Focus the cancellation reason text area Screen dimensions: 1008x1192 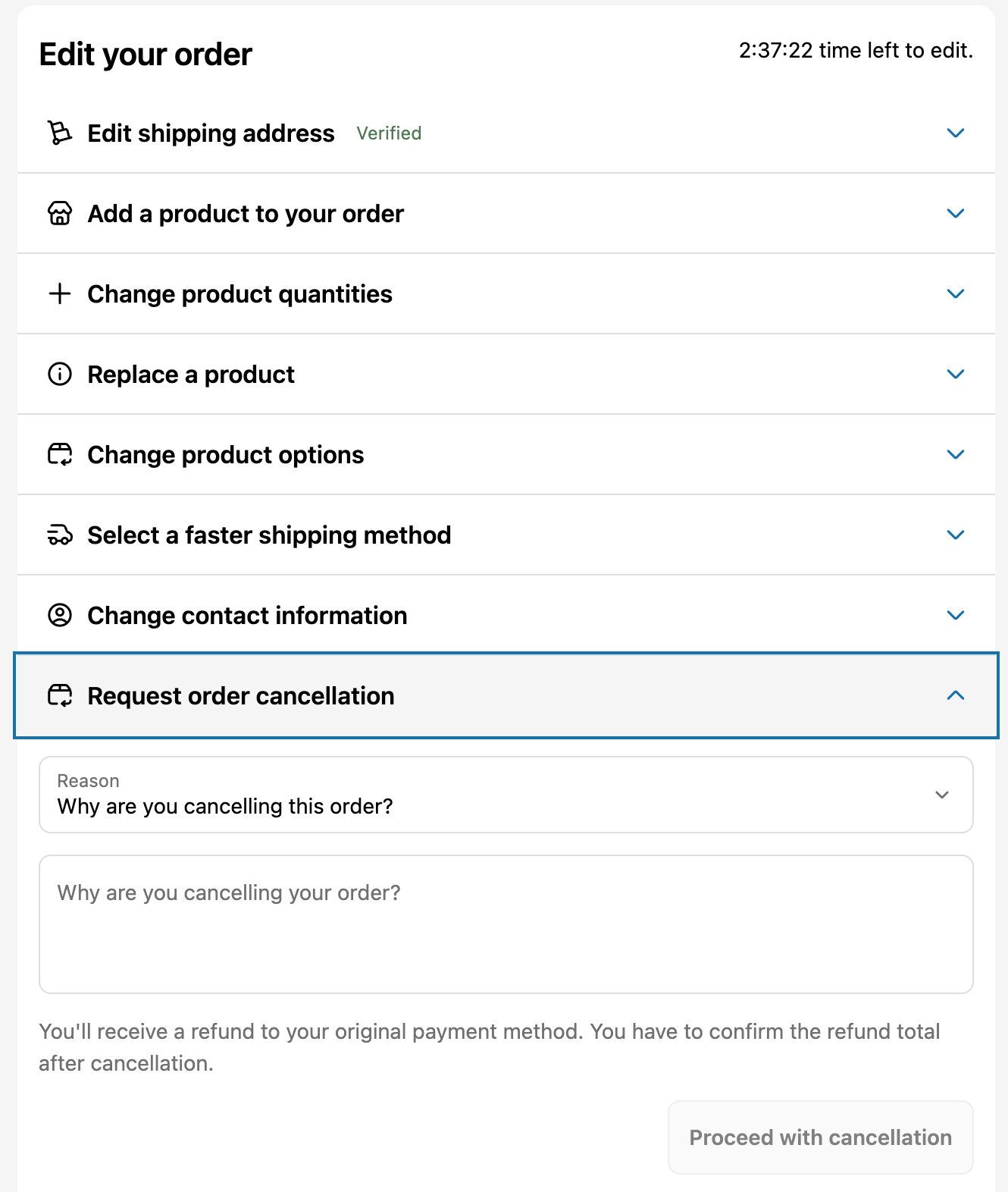pos(506,924)
